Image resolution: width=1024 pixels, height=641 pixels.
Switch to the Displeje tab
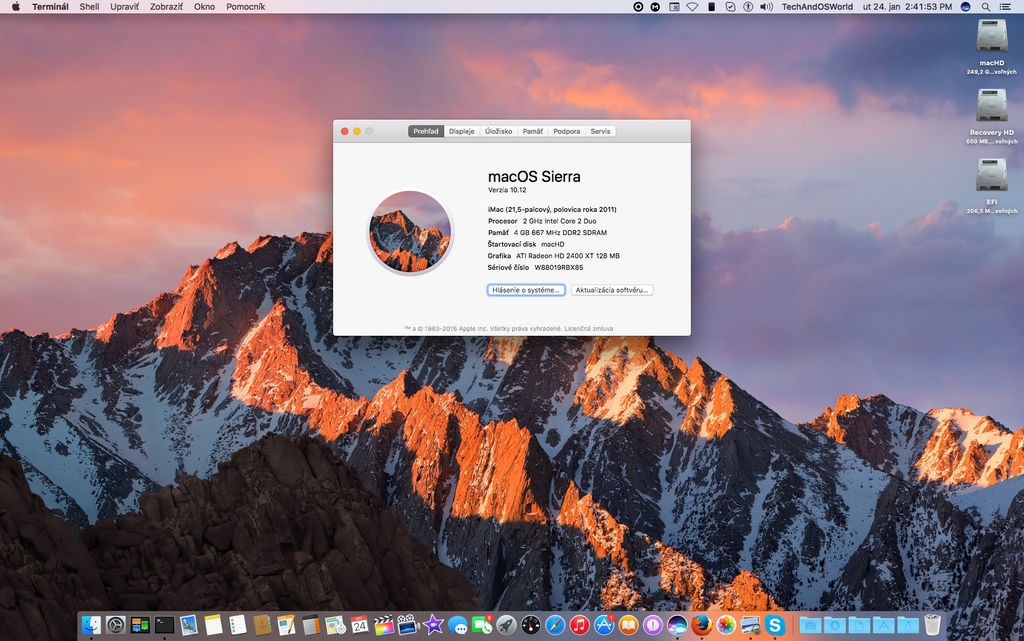tap(462, 131)
